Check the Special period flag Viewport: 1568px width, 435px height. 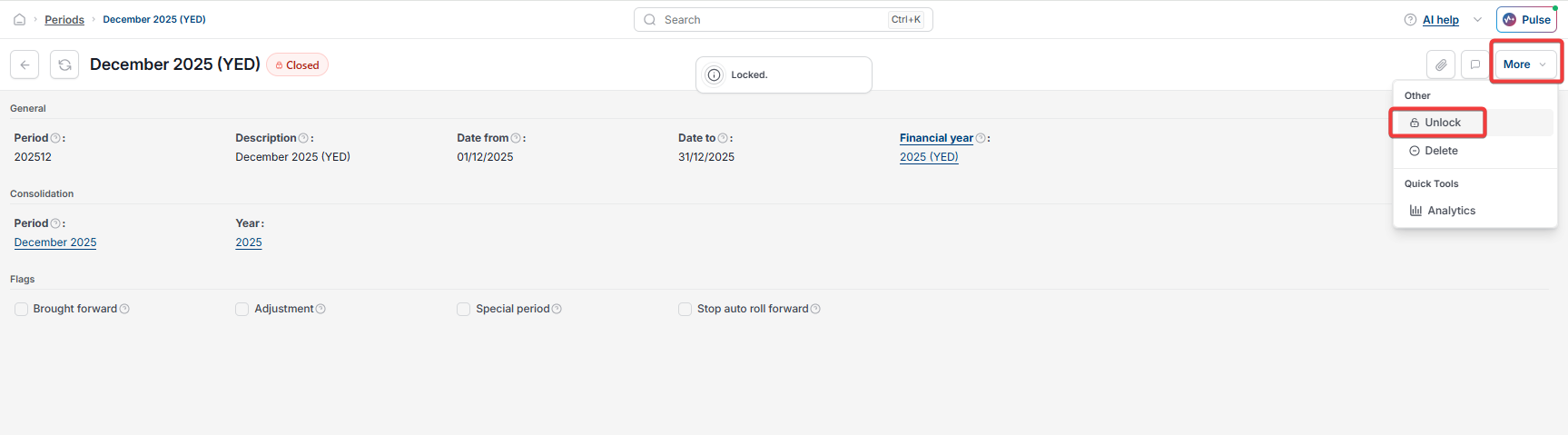[x=463, y=309]
